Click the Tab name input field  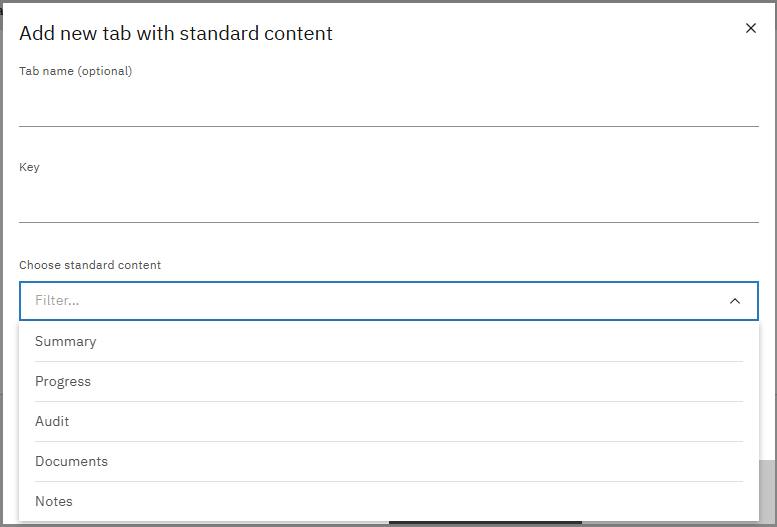point(388,106)
